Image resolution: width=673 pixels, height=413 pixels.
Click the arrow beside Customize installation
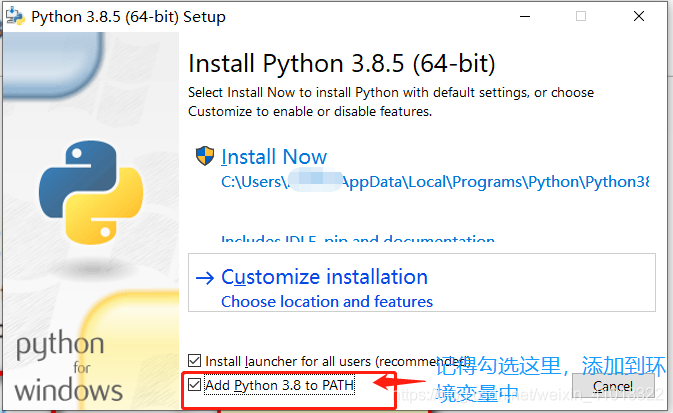tap(205, 277)
